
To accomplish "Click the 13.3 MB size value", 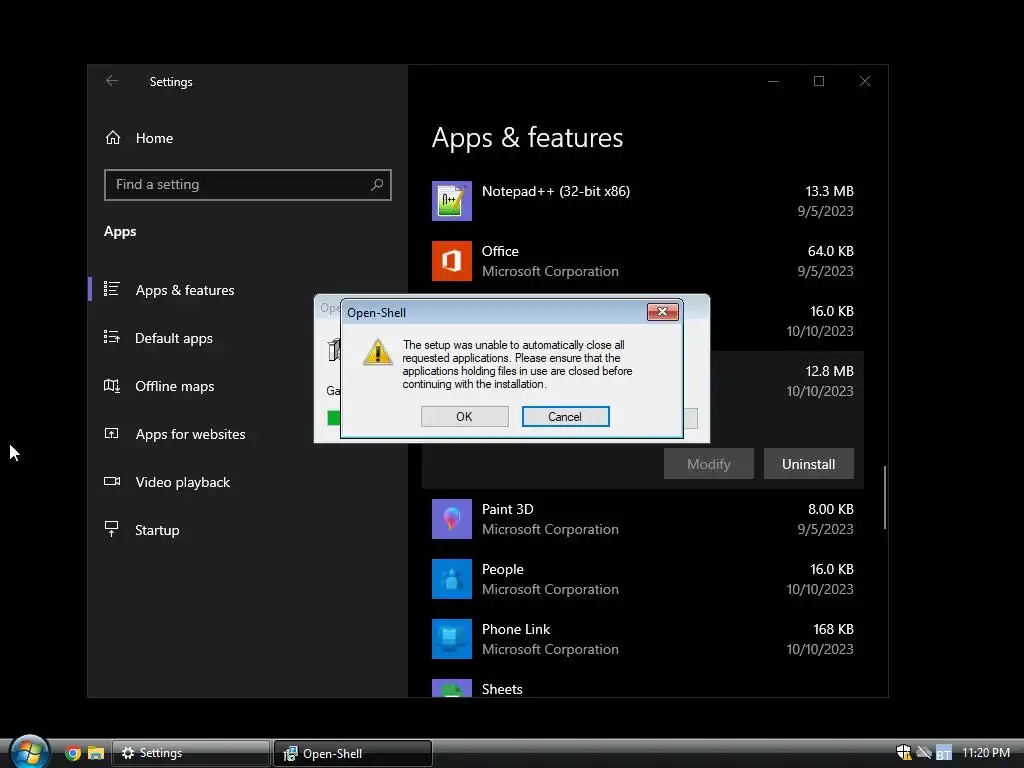I will click(829, 191).
